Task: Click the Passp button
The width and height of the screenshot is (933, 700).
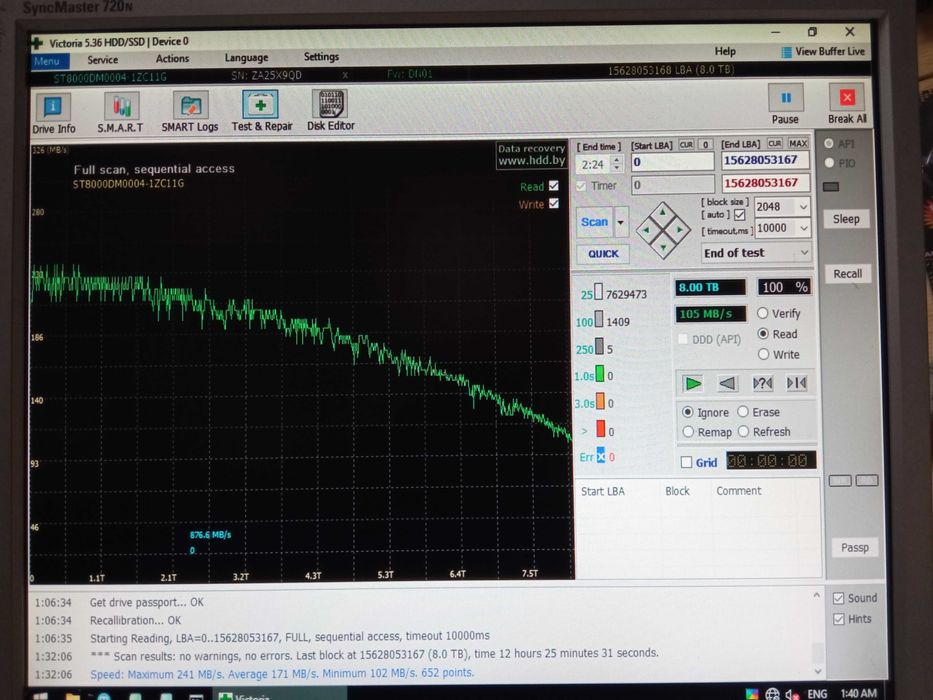Action: point(854,548)
